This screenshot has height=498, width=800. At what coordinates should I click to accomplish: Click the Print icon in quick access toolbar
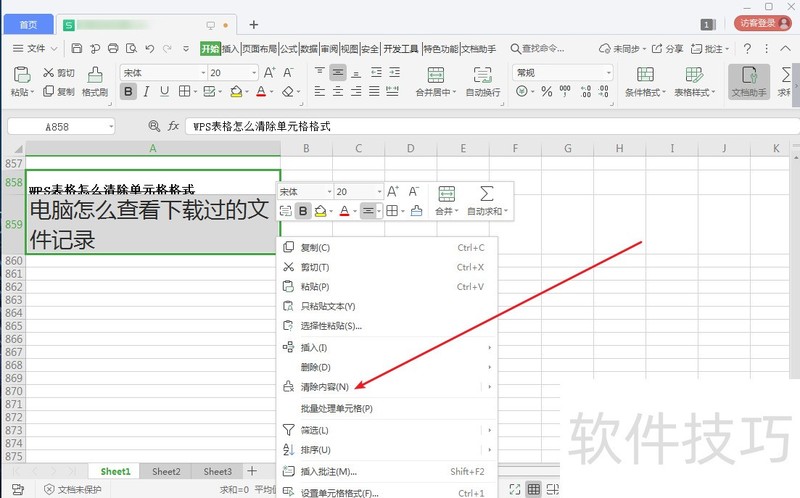pos(113,48)
